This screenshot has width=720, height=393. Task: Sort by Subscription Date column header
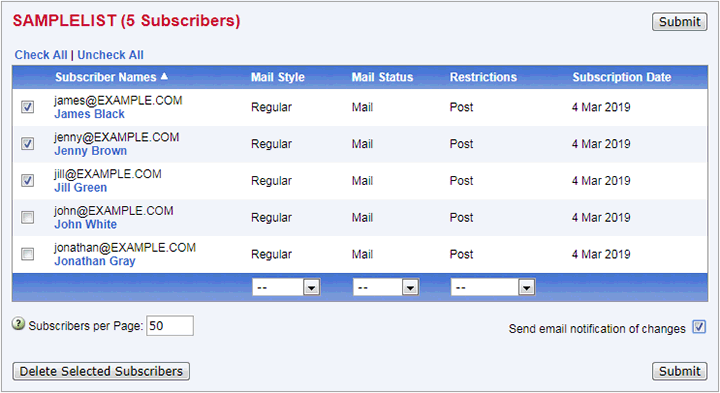click(x=622, y=77)
